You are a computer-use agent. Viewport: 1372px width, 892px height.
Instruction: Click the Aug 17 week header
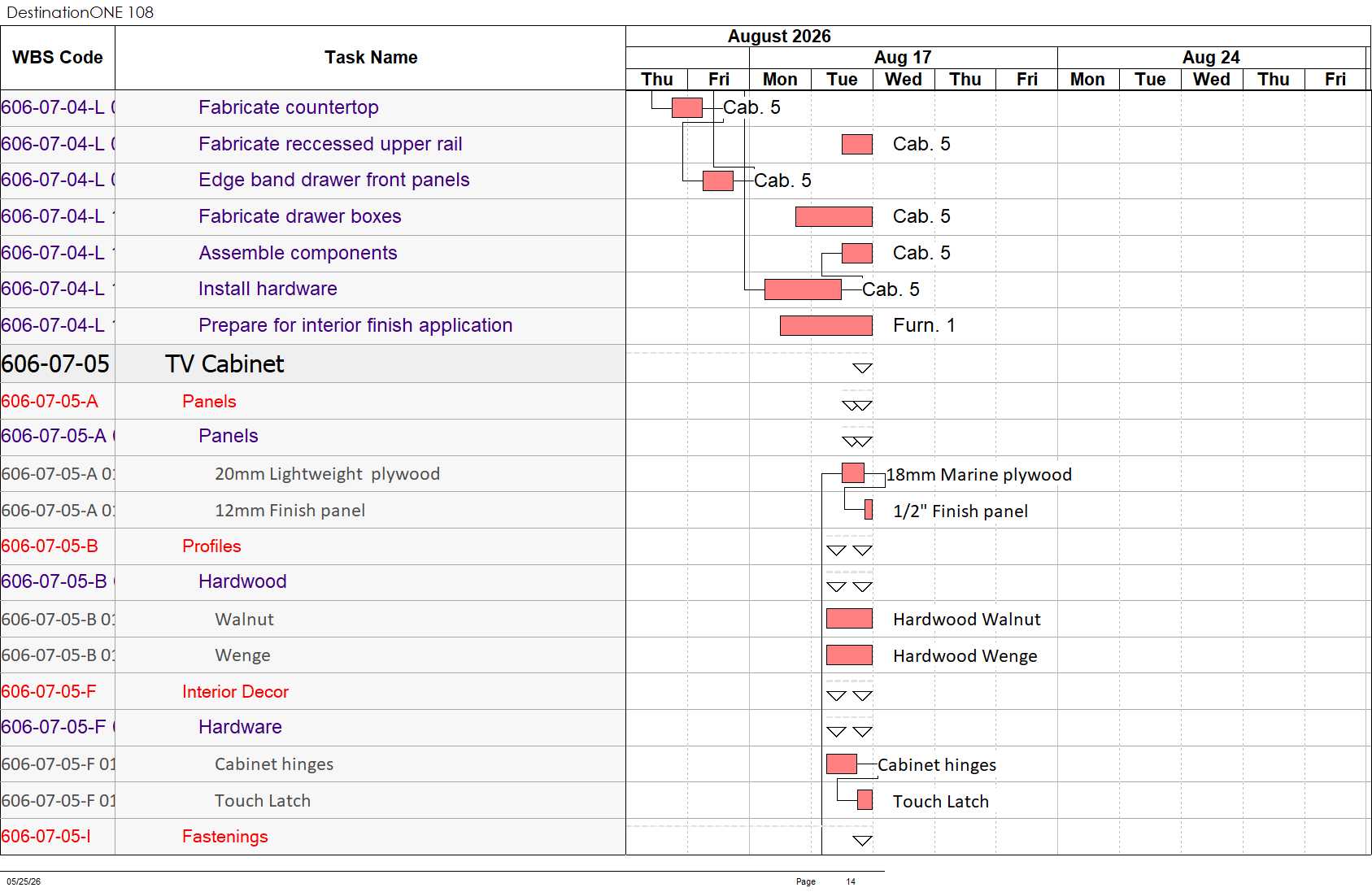(x=903, y=58)
